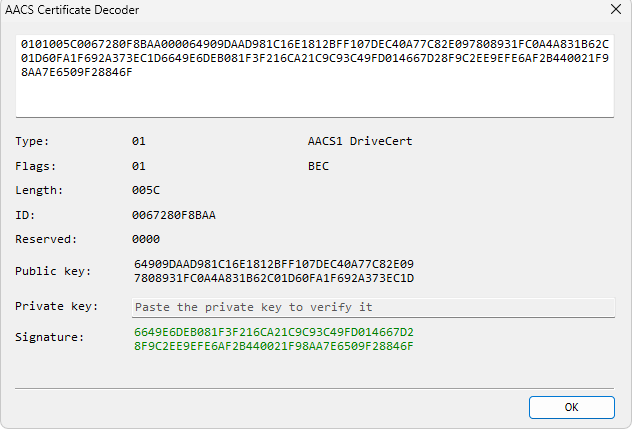
Task: Close the AACS Certificate Decoder dialog
Action: point(614,10)
